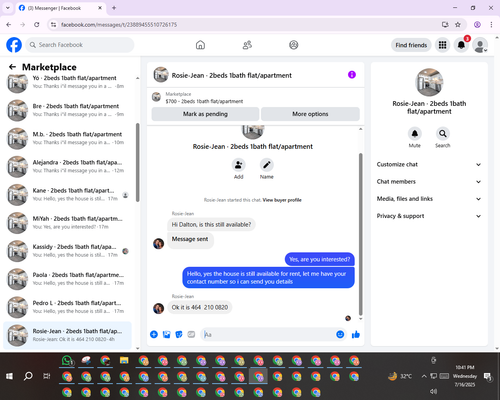Open tab search dropdown arrow
Screen dimensions: 500x400
tap(8, 8)
